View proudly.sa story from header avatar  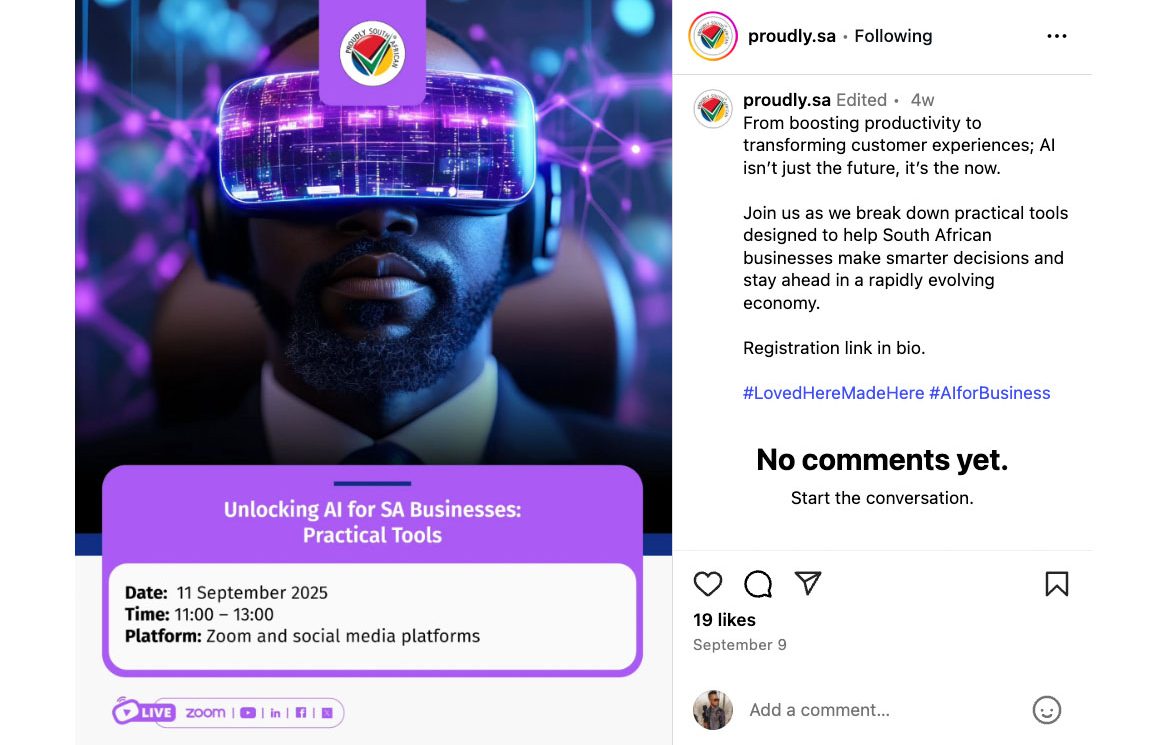712,36
